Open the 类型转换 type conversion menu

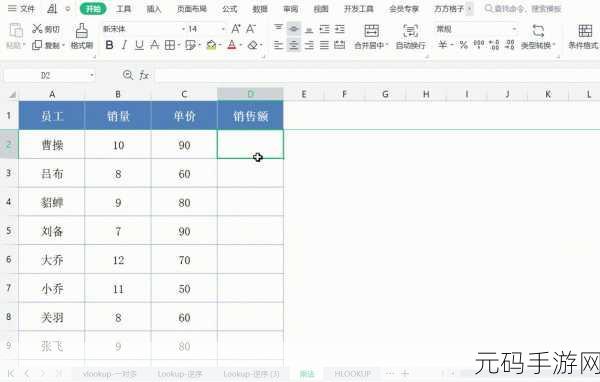(538, 36)
